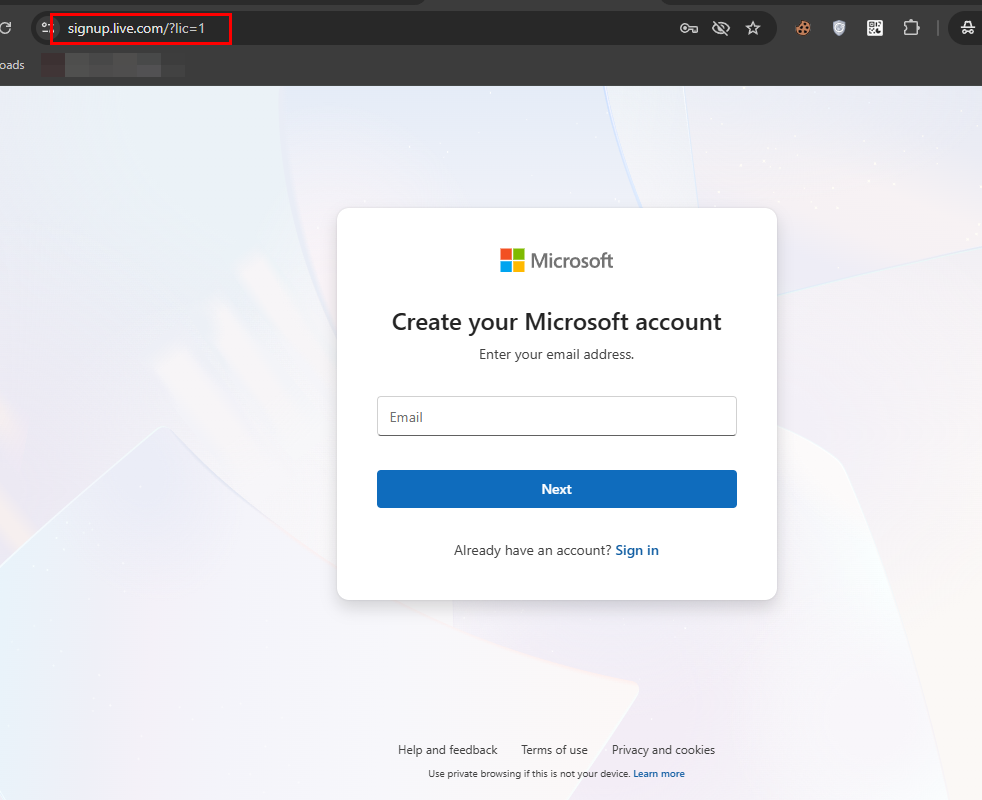Click Learn more about private browsing
This screenshot has width=982, height=800.
click(x=659, y=774)
